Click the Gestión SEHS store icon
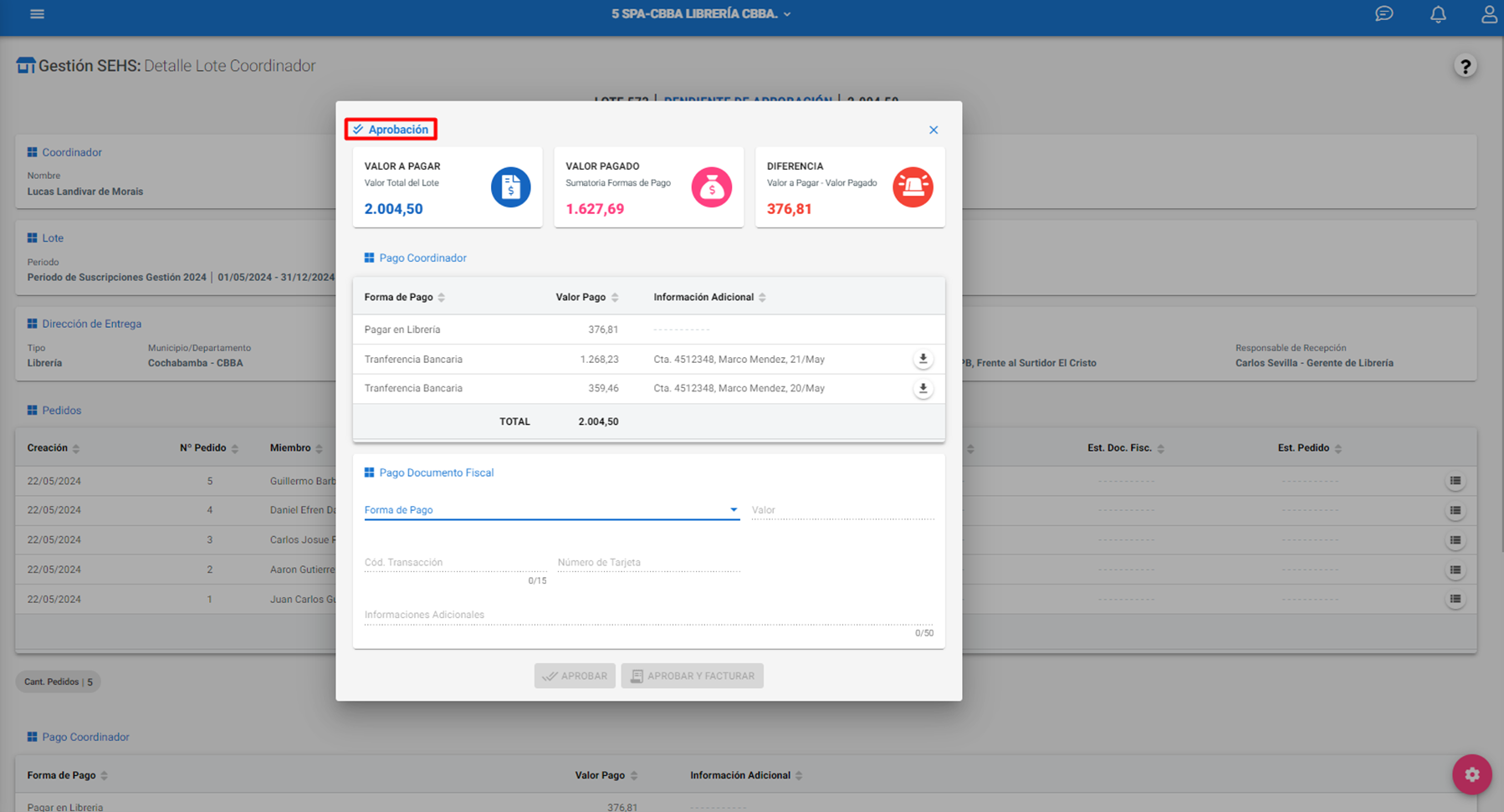1504x812 pixels. [x=26, y=65]
